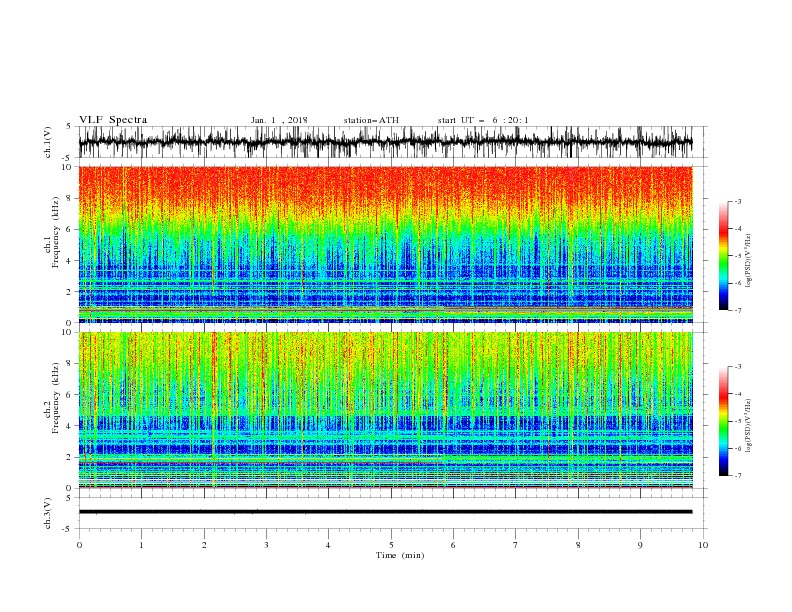The width and height of the screenshot is (792, 612).
Task: Click the "VLF Spectra" title text
Action: pos(113,120)
